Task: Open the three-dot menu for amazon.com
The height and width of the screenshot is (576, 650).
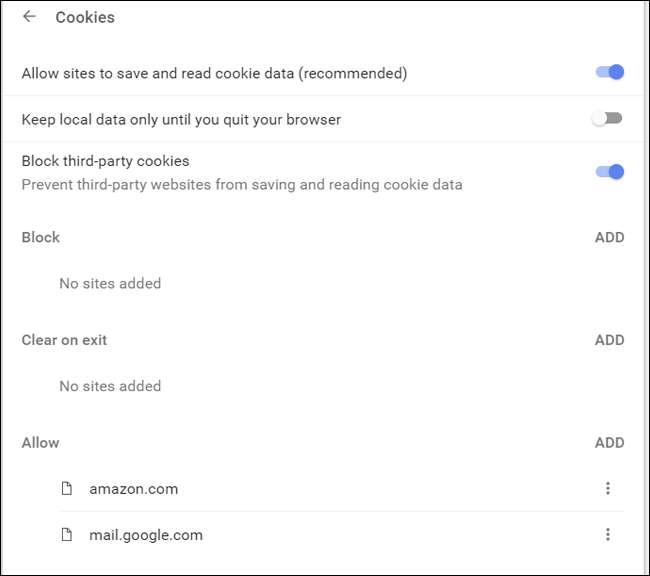Action: click(607, 489)
